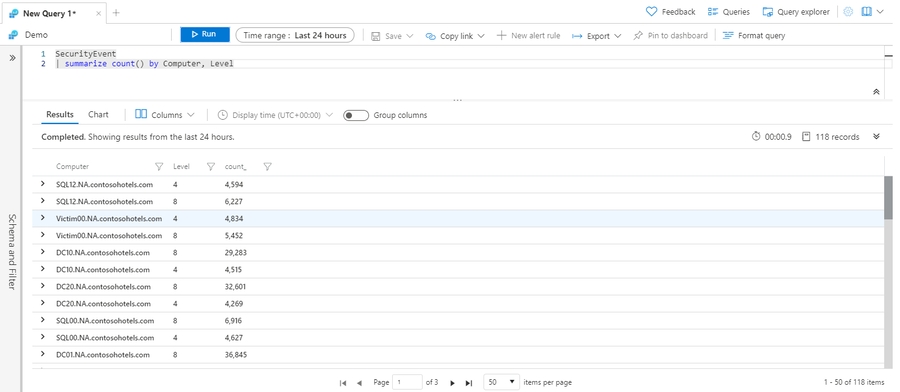
Task: Expand the Victim00 row with count 4,834
Action: click(x=42, y=218)
